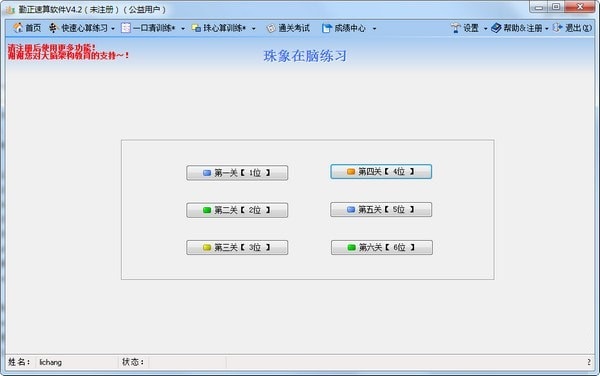This screenshot has width=600, height=376.
Task: Expand the 帮助&注册 dropdown arrow
Action: [547, 29]
